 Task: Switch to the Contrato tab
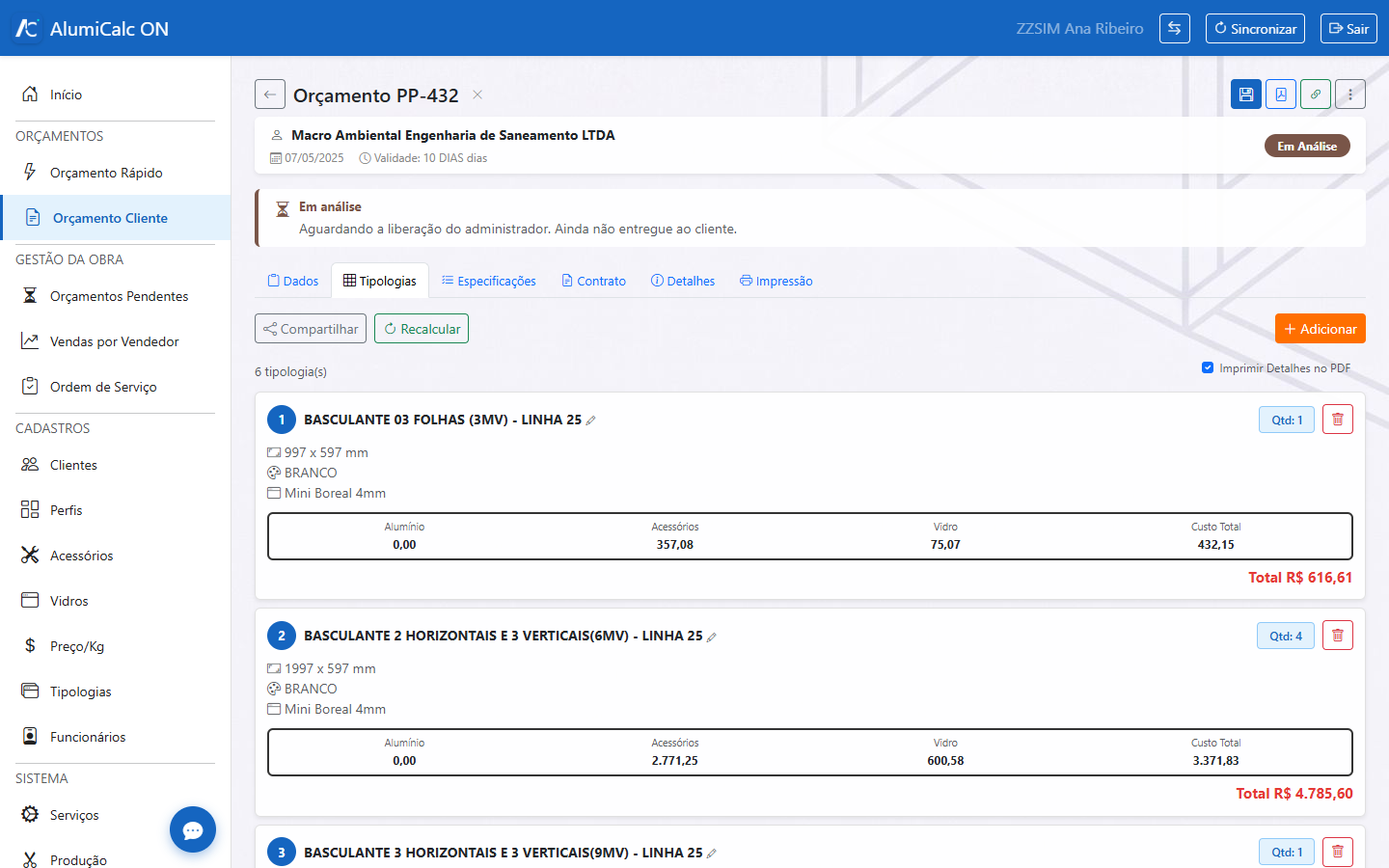click(594, 281)
